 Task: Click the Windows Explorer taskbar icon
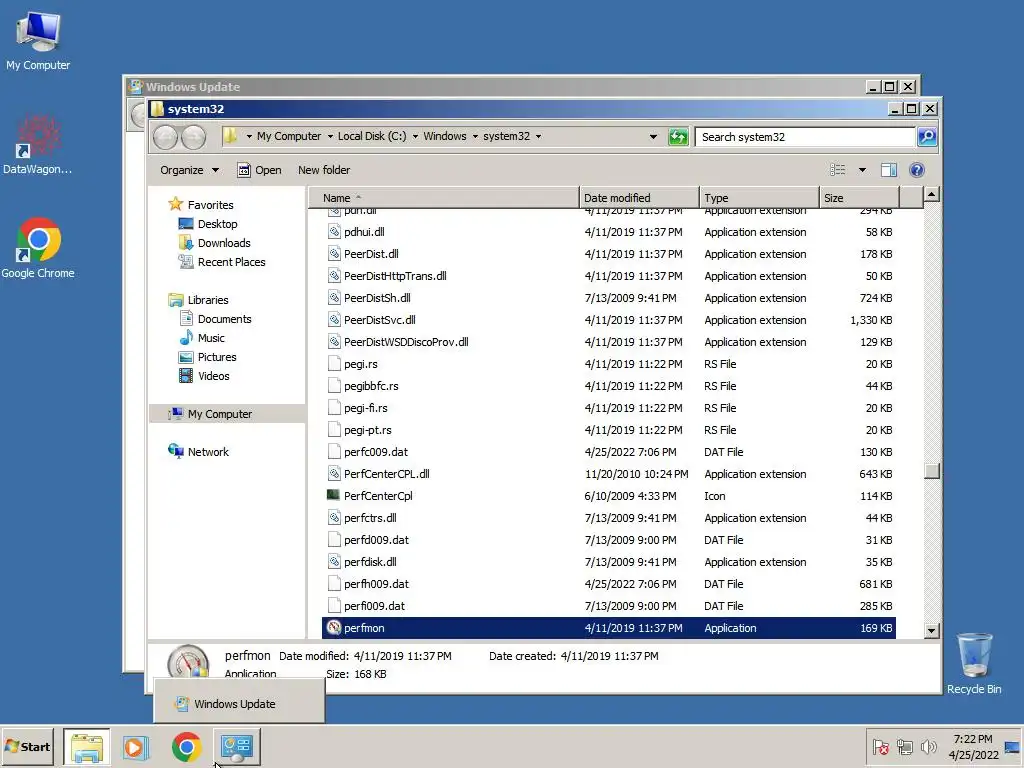pos(87,746)
